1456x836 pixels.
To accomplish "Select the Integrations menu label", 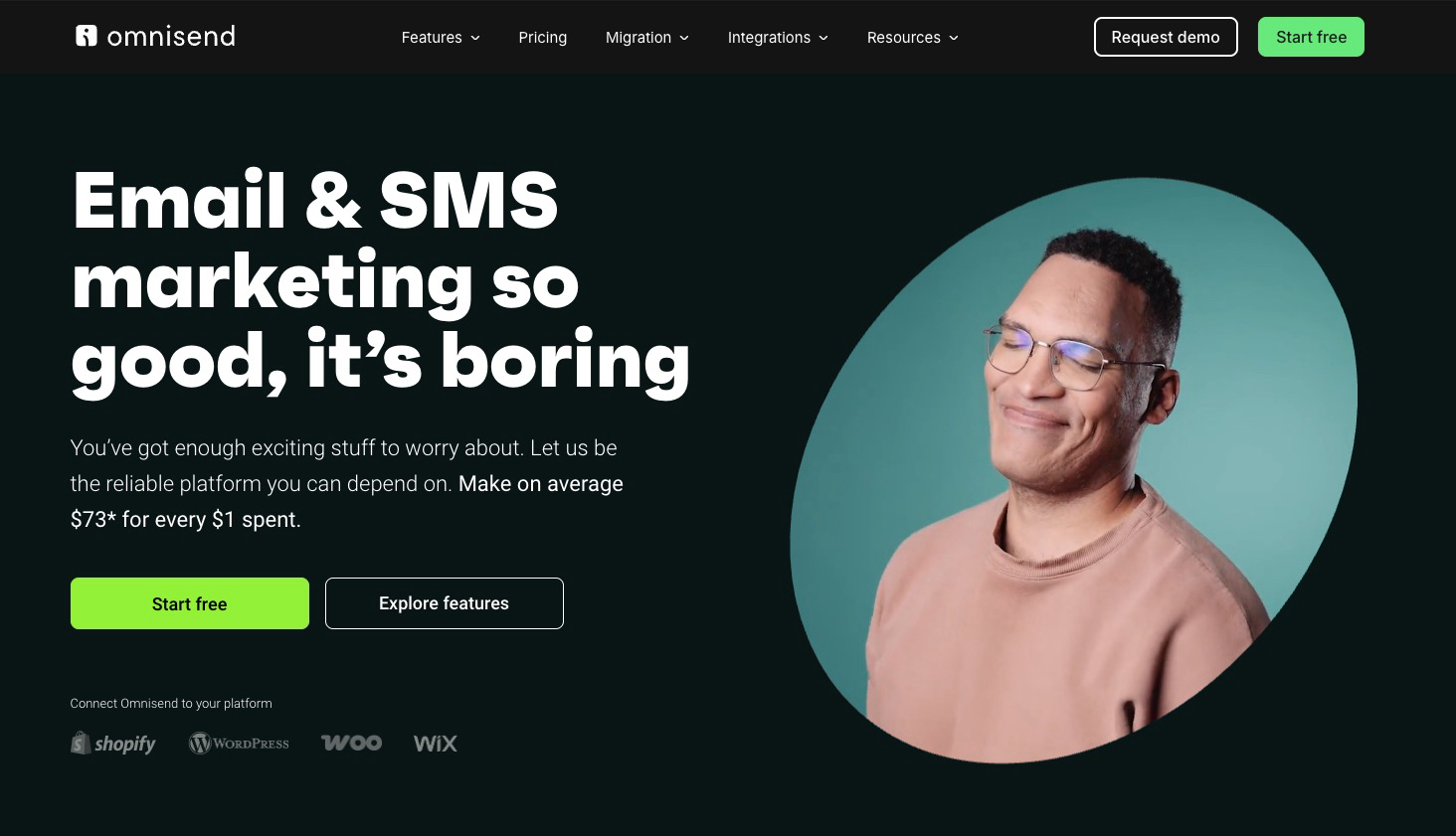I will [x=769, y=37].
